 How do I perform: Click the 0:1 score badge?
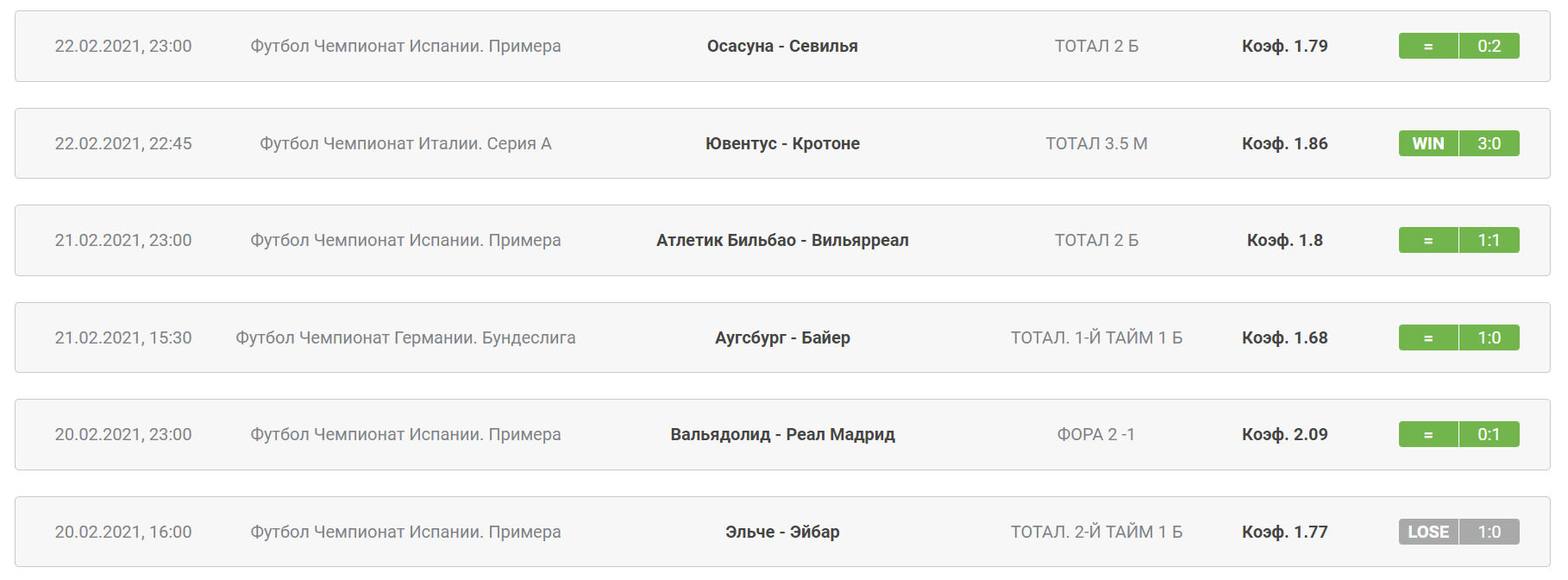1490,435
